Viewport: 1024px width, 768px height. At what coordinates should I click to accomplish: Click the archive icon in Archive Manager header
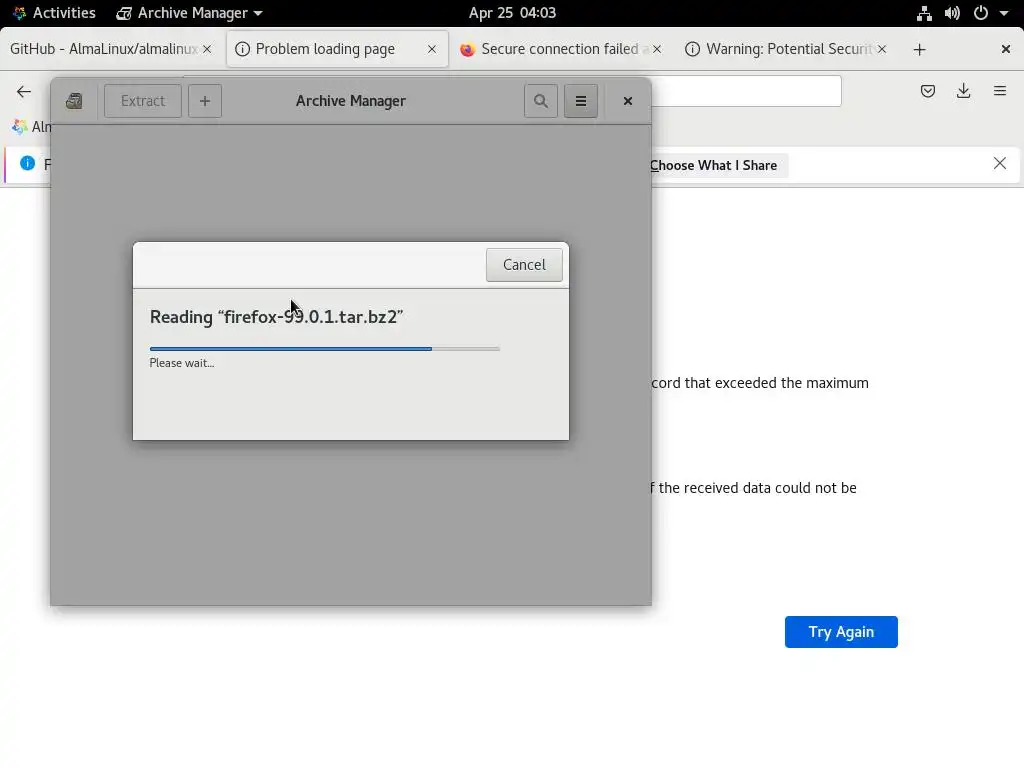[74, 101]
